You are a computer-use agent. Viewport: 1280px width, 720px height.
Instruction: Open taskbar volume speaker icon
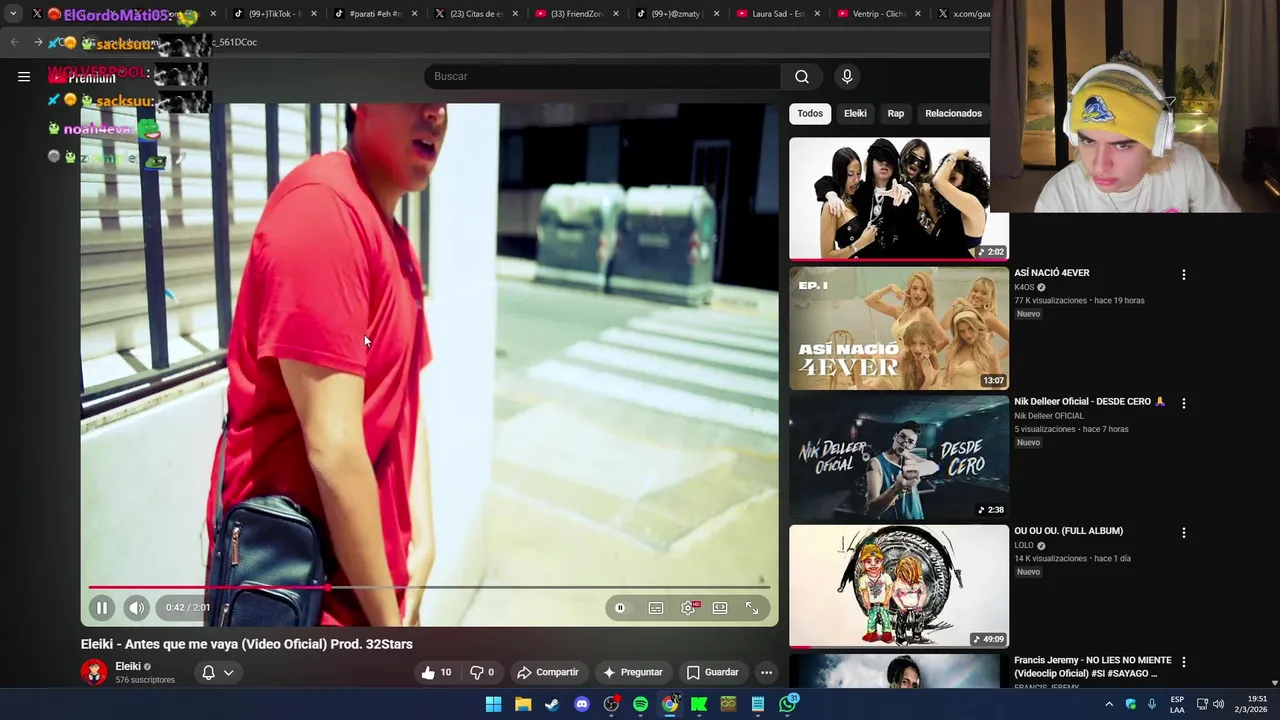coord(1218,704)
